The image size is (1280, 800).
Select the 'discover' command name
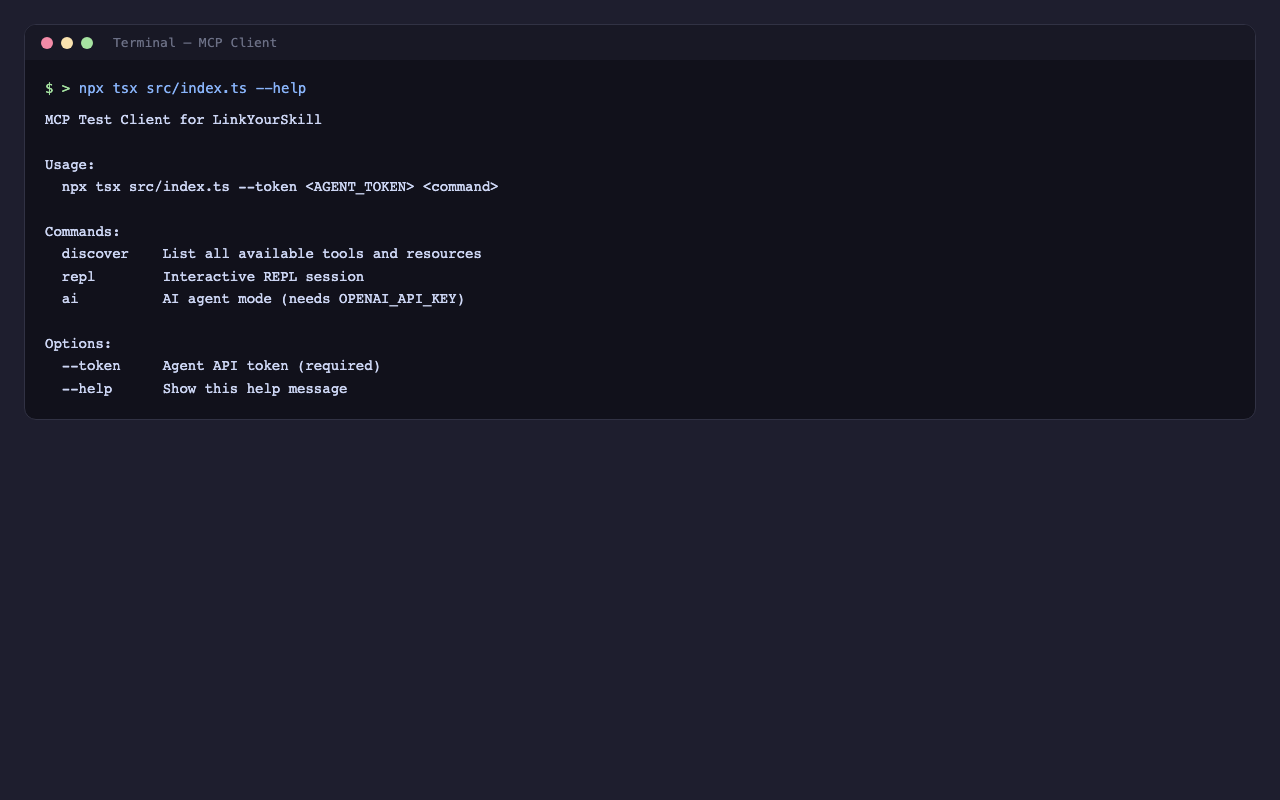(95, 254)
